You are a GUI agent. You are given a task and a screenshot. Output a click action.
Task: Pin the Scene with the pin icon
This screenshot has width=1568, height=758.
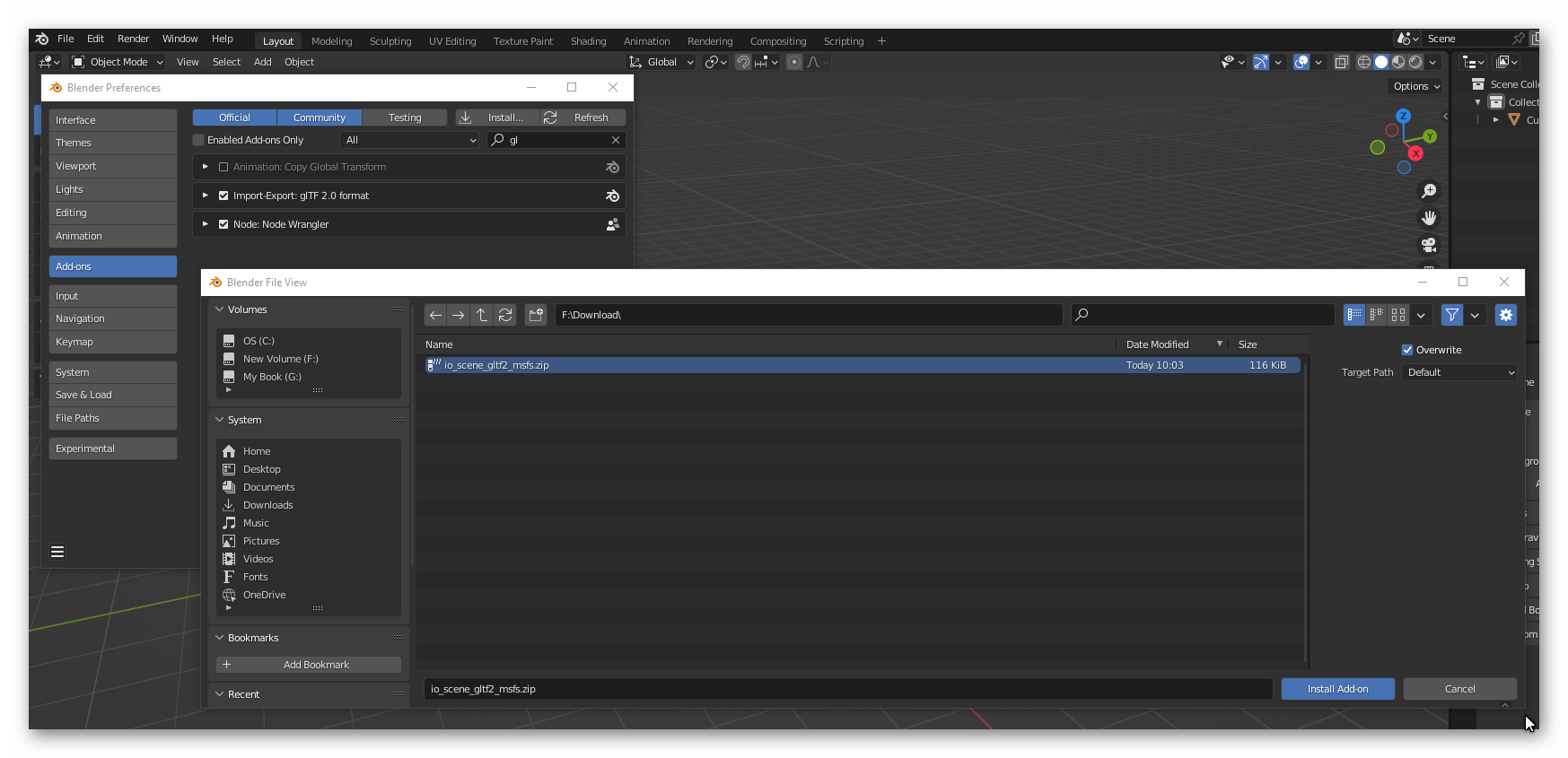coord(1519,39)
